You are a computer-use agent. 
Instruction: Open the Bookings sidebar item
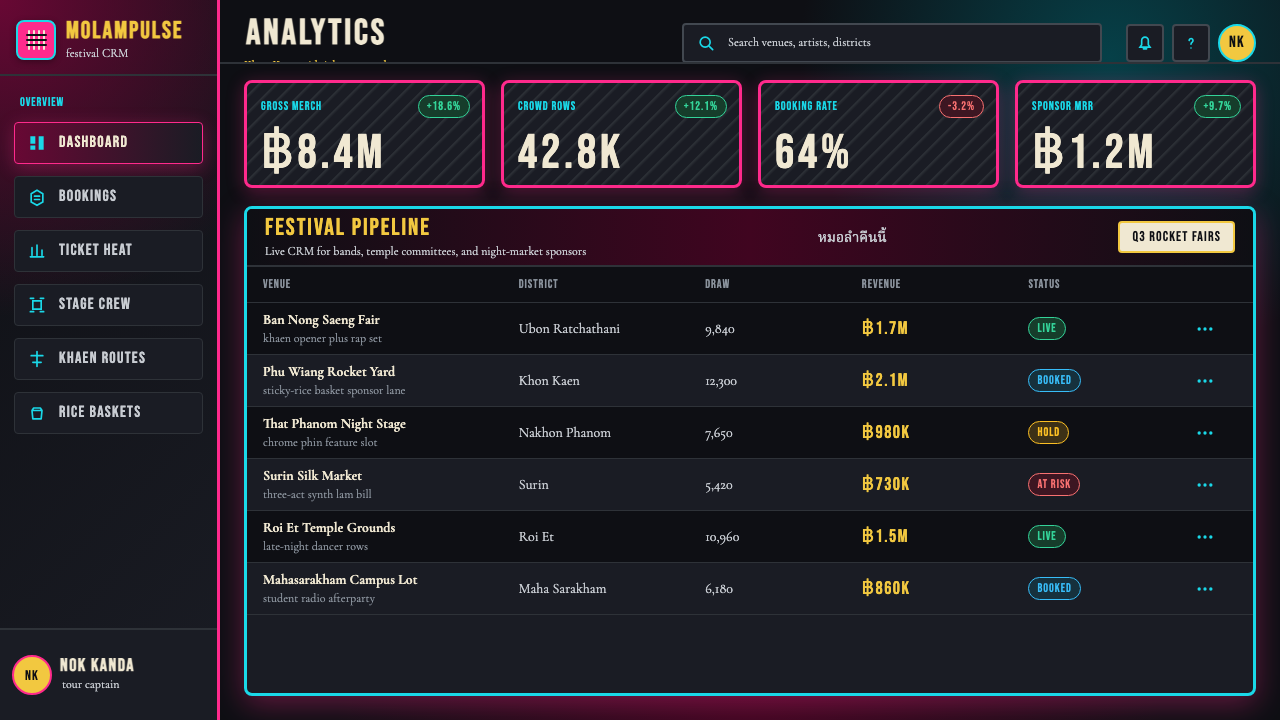coord(108,197)
